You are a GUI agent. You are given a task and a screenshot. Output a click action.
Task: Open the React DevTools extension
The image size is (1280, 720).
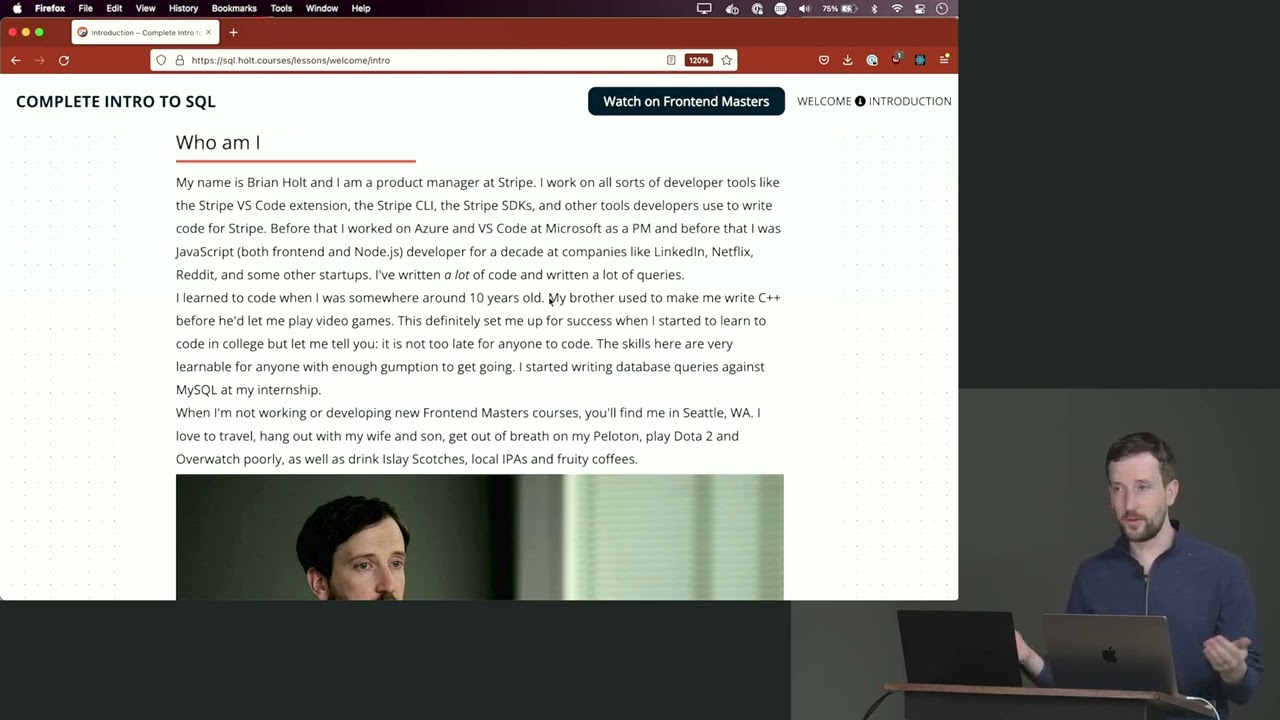(x=920, y=60)
